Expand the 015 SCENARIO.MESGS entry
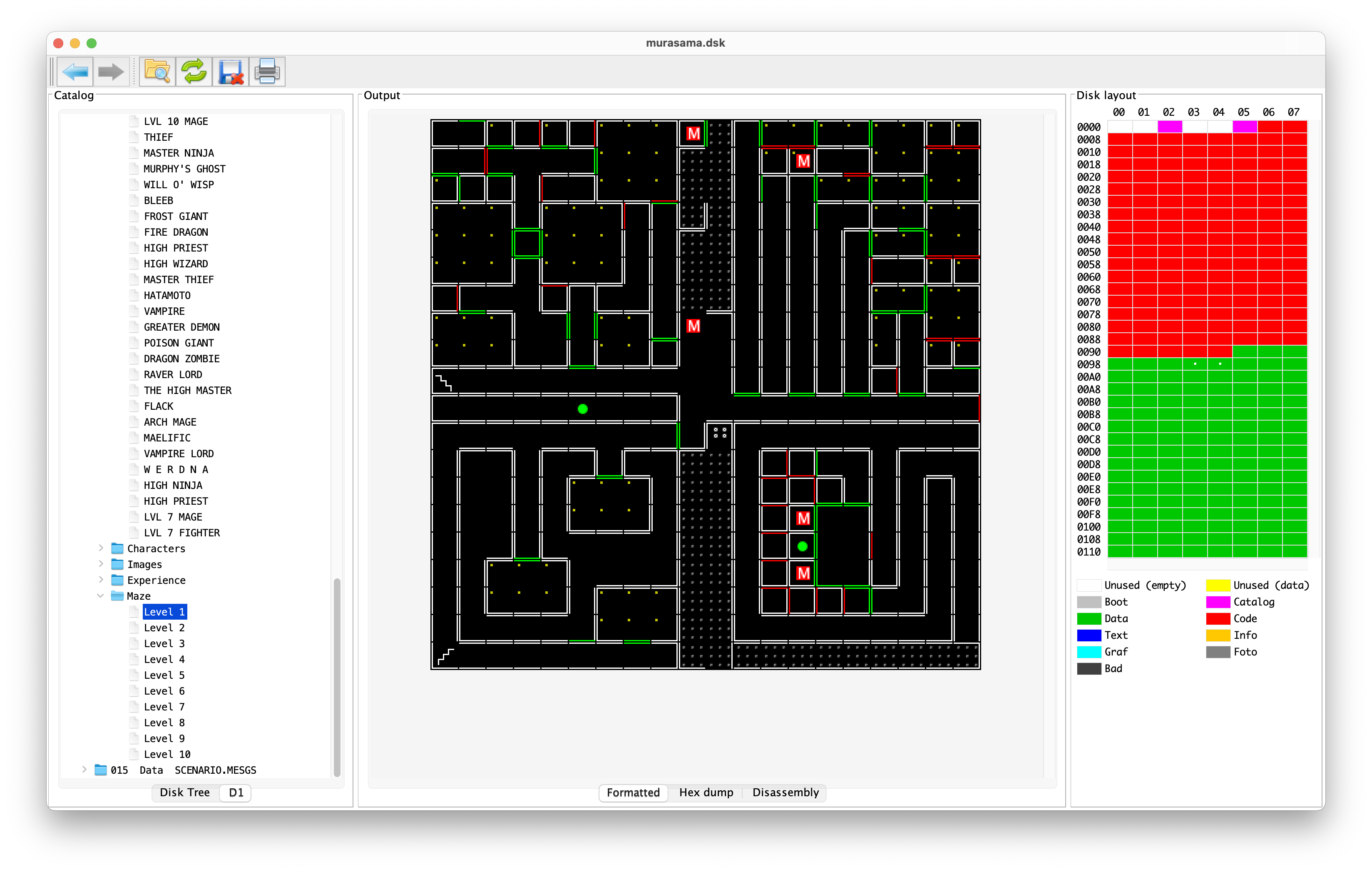This screenshot has height=872, width=1372. 85,770
